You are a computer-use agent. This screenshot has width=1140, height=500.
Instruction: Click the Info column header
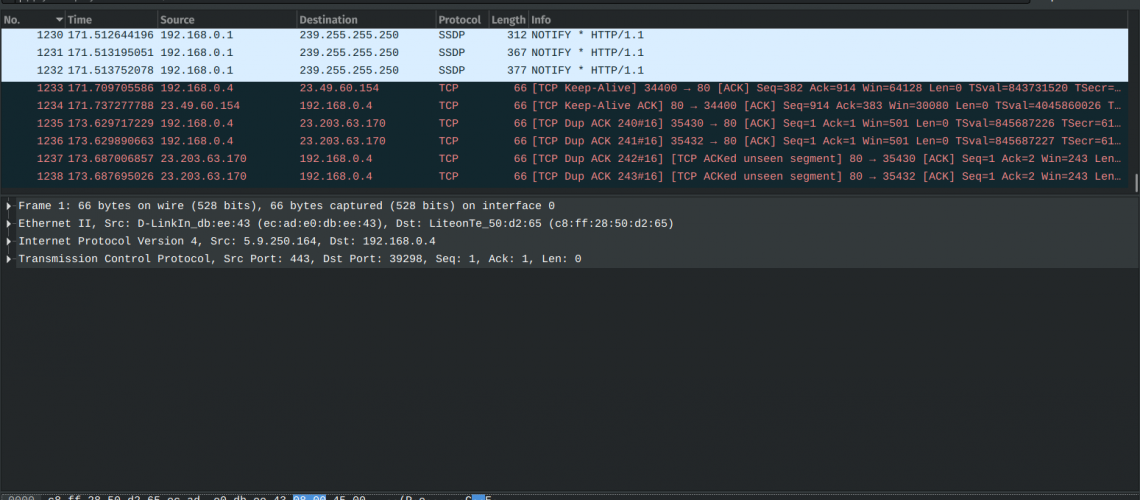(x=829, y=20)
